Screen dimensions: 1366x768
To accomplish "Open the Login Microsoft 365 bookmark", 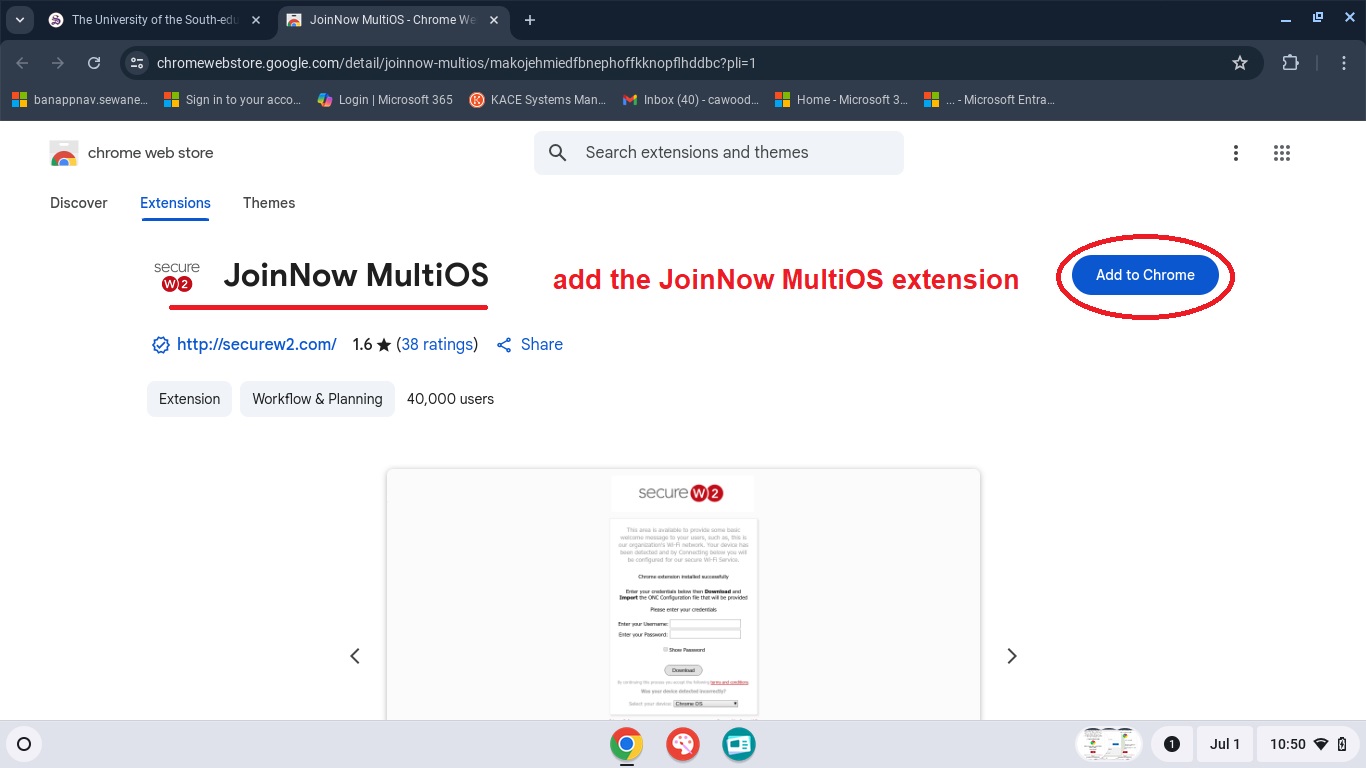I will click(385, 100).
